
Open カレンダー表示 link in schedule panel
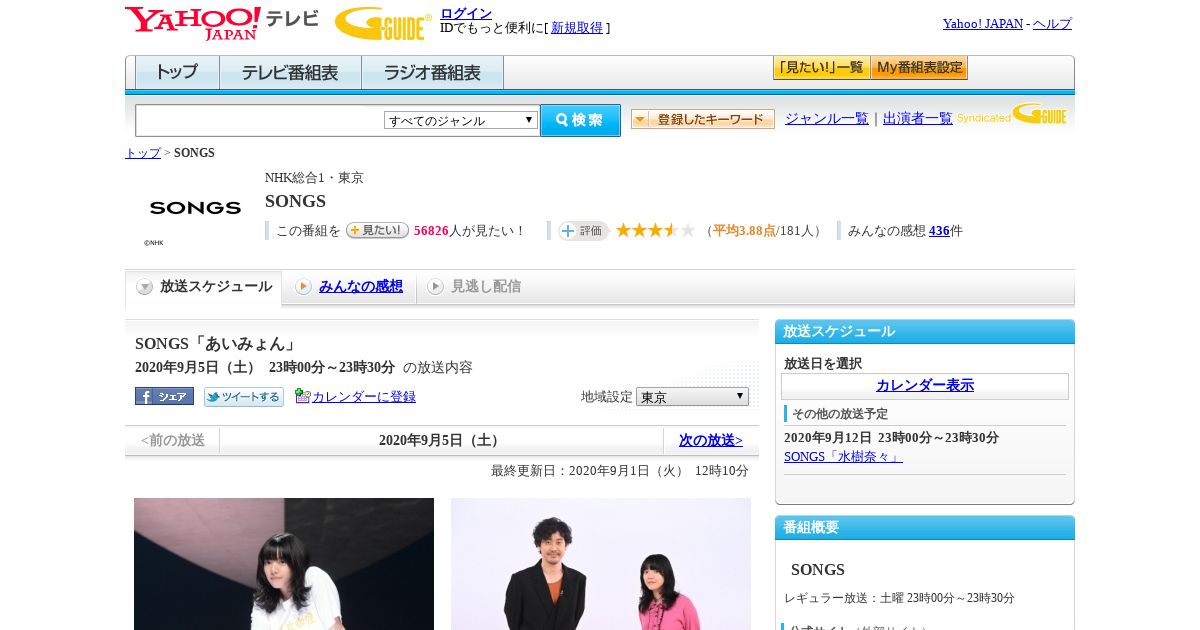[925, 386]
